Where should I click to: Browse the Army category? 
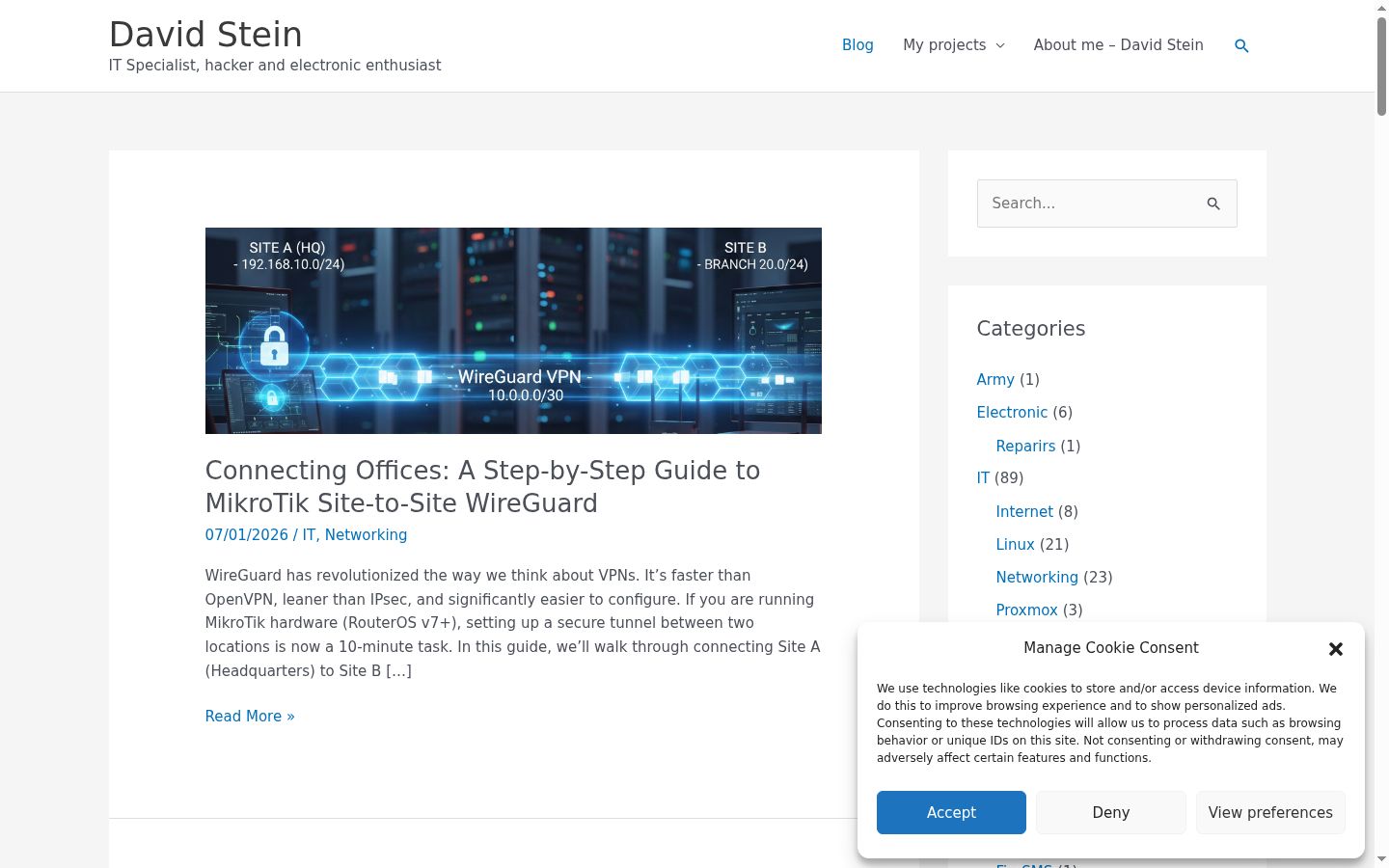[x=995, y=379]
